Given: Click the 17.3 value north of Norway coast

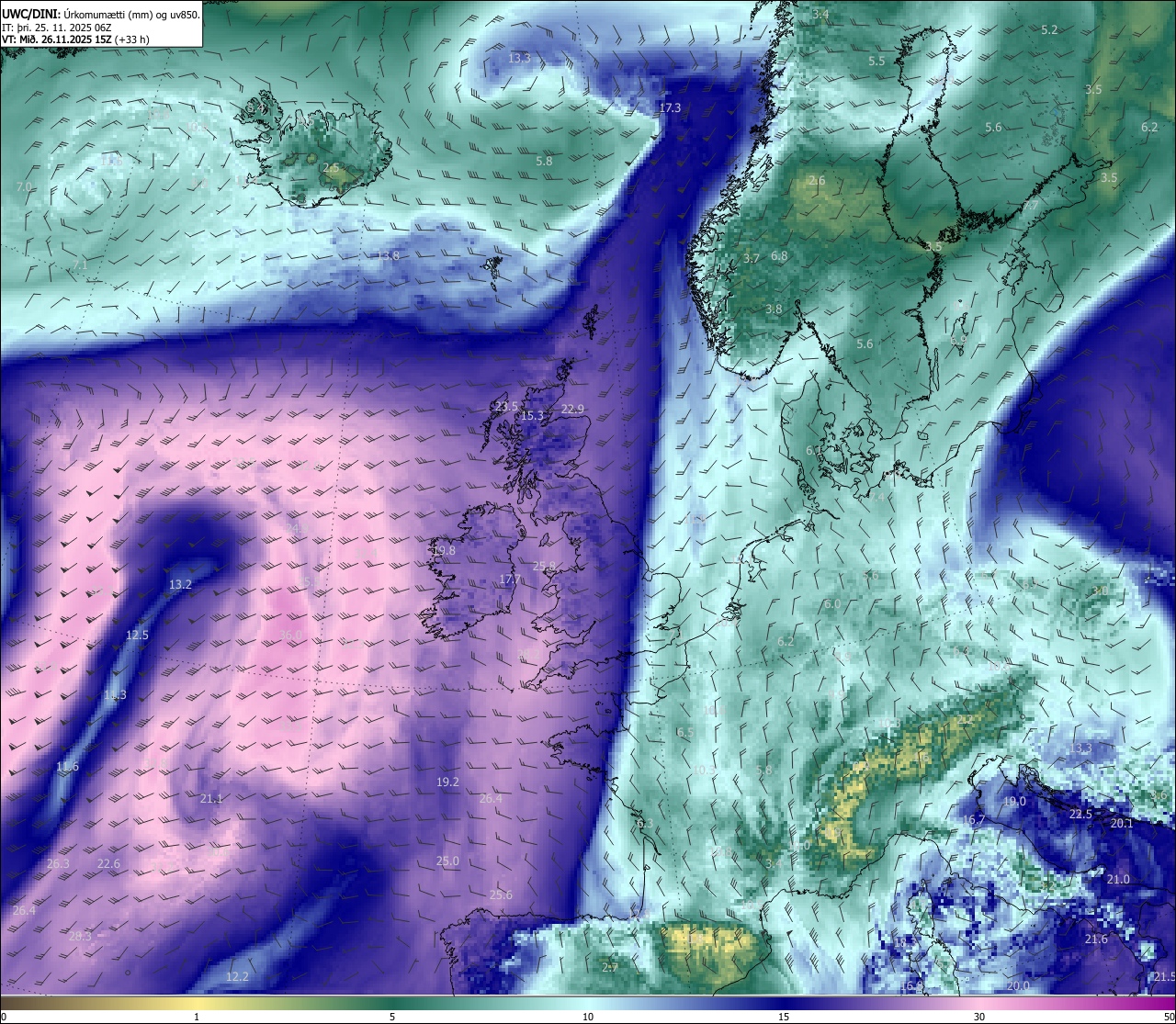Looking at the screenshot, I should 671,108.
